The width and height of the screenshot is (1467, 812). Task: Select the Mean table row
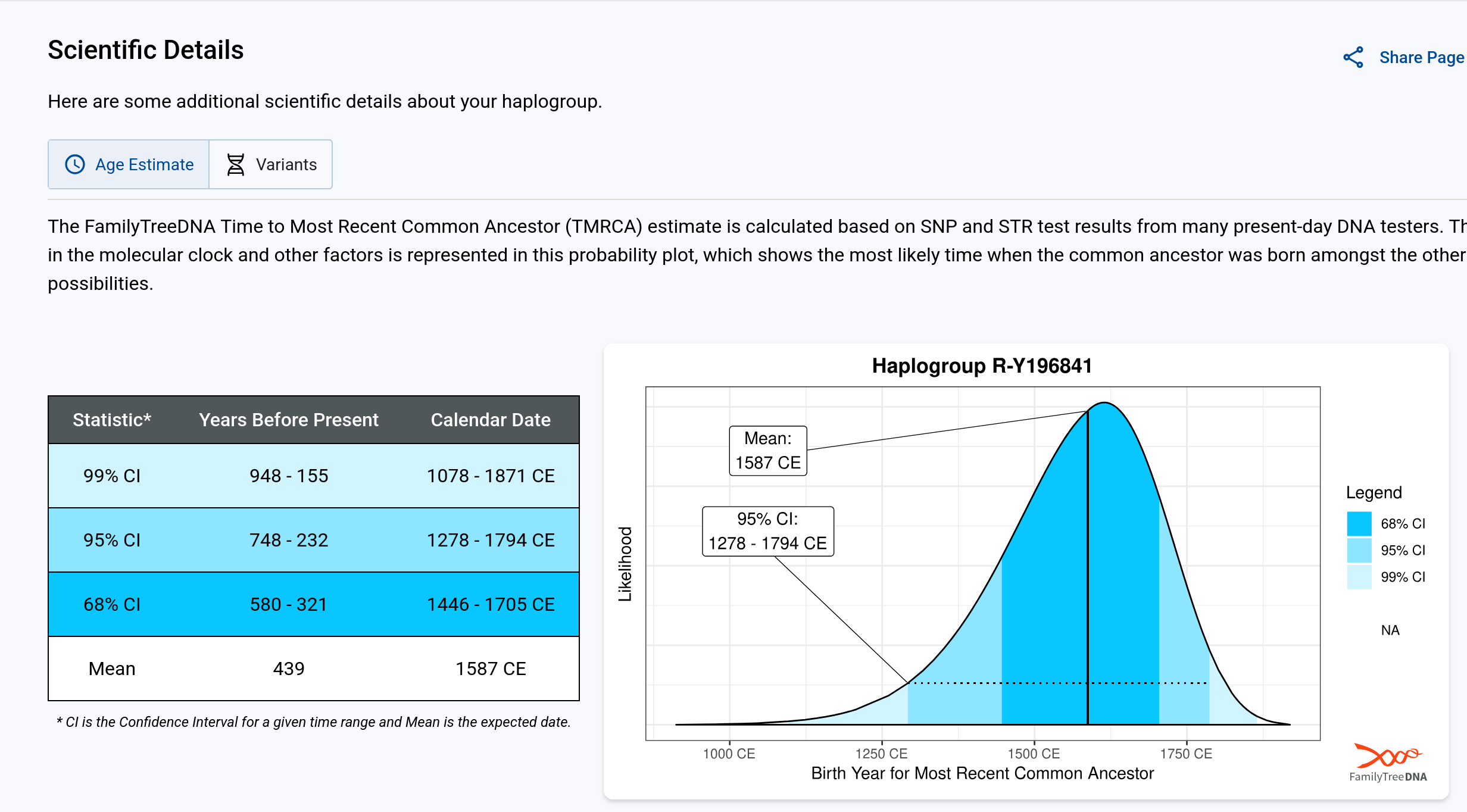[x=313, y=669]
